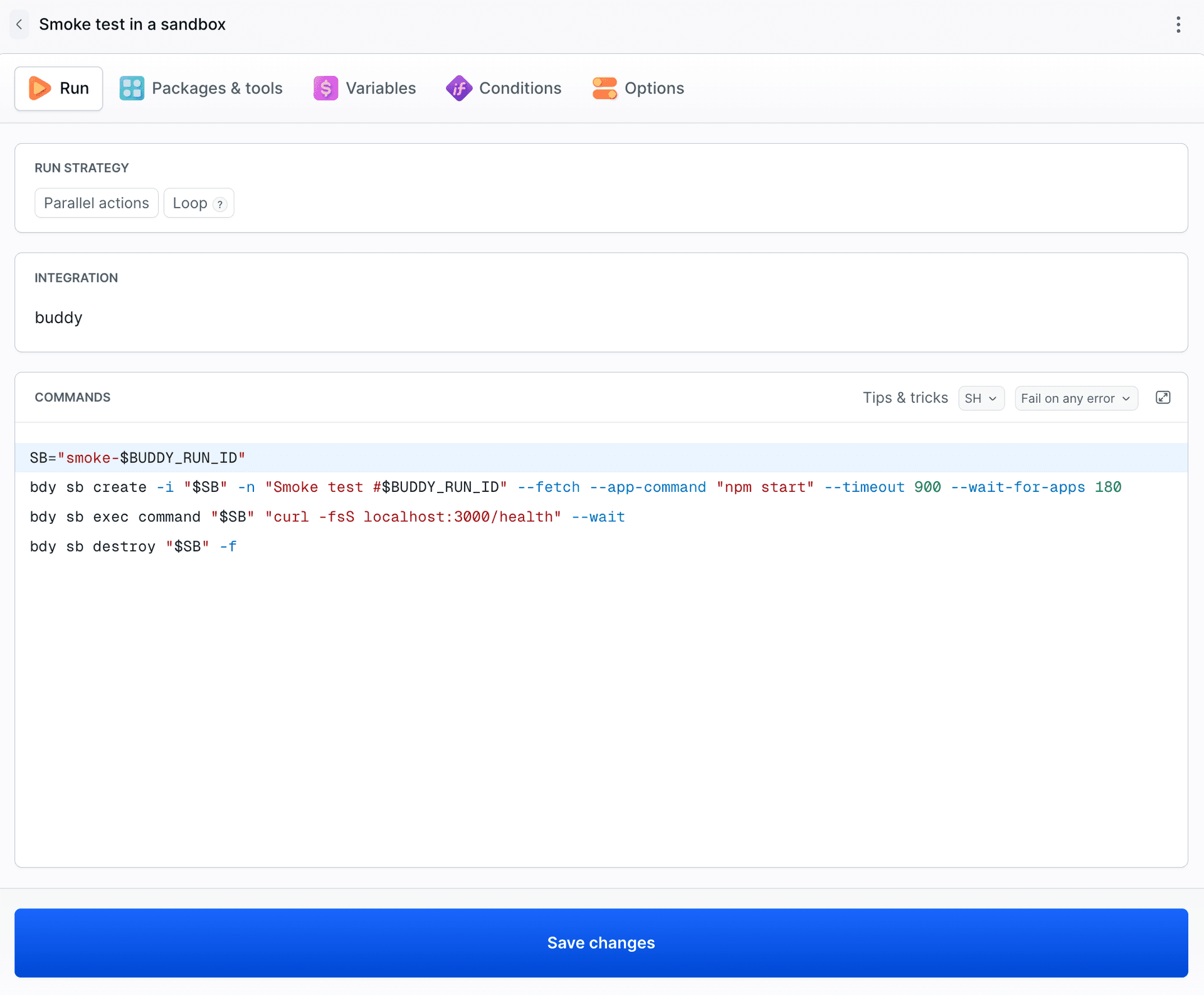The height and width of the screenshot is (995, 1204).
Task: Click the orange Run play icon
Action: [40, 88]
